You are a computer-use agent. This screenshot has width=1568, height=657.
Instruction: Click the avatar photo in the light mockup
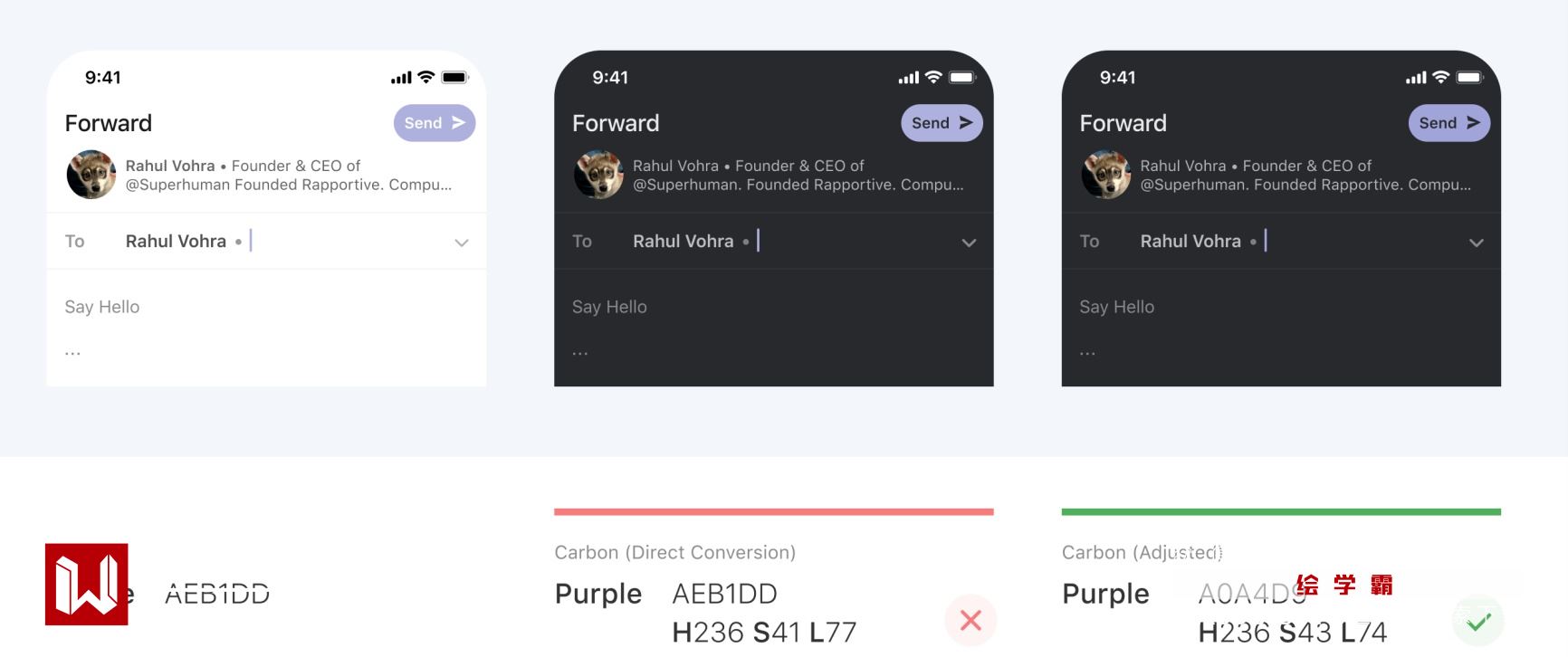tap(91, 175)
